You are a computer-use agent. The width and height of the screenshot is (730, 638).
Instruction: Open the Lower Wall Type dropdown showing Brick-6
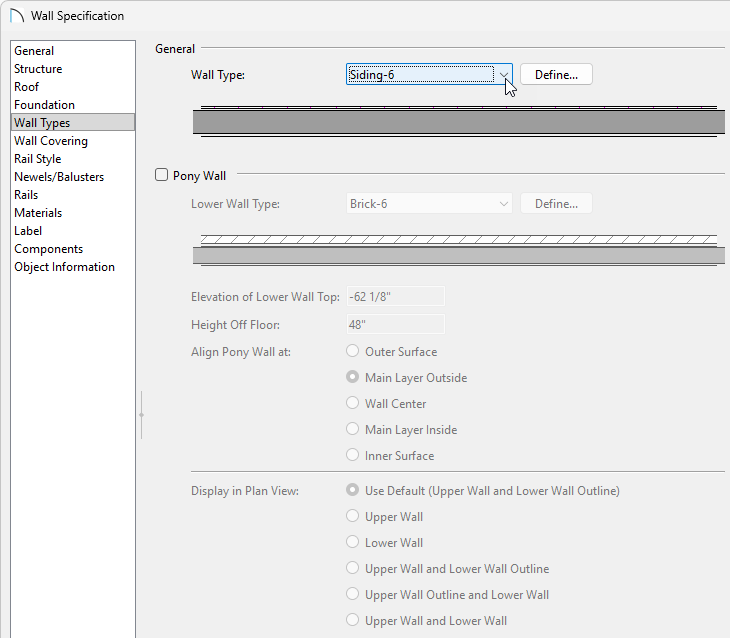click(429, 204)
